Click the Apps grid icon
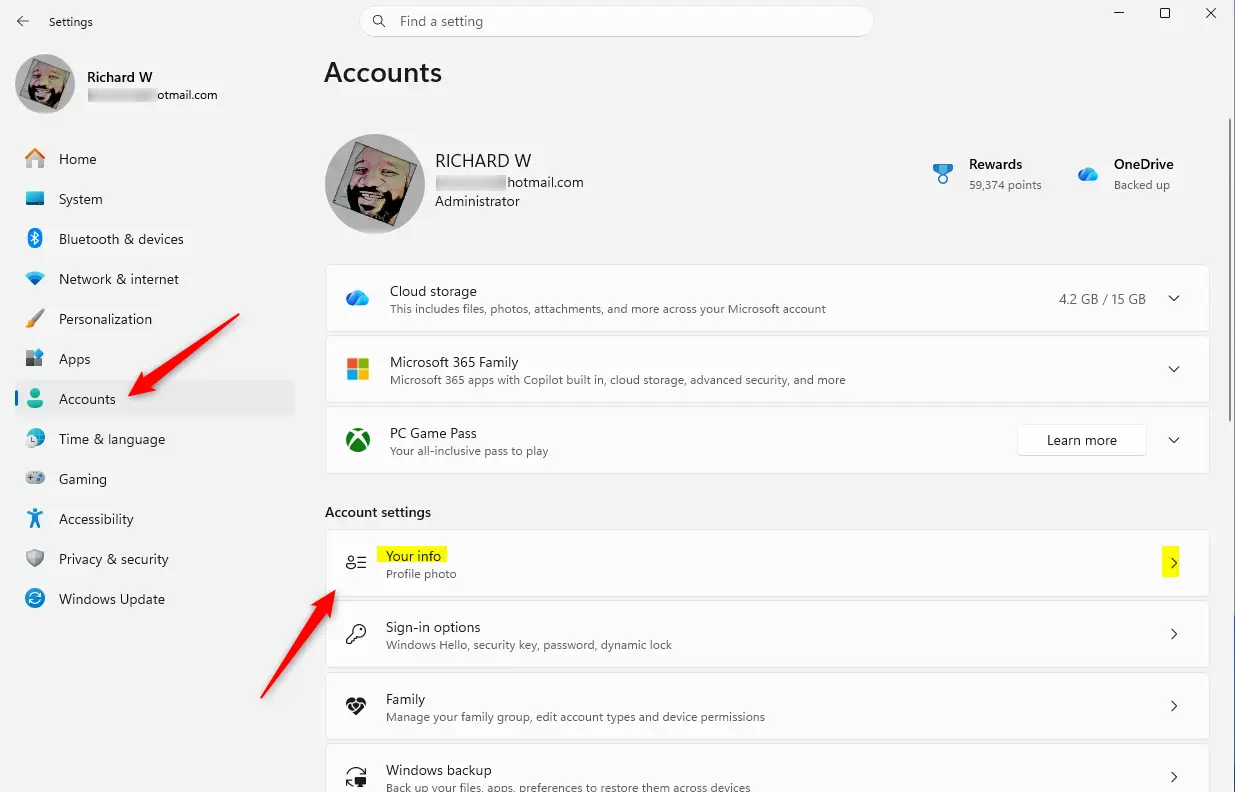 click(x=35, y=359)
